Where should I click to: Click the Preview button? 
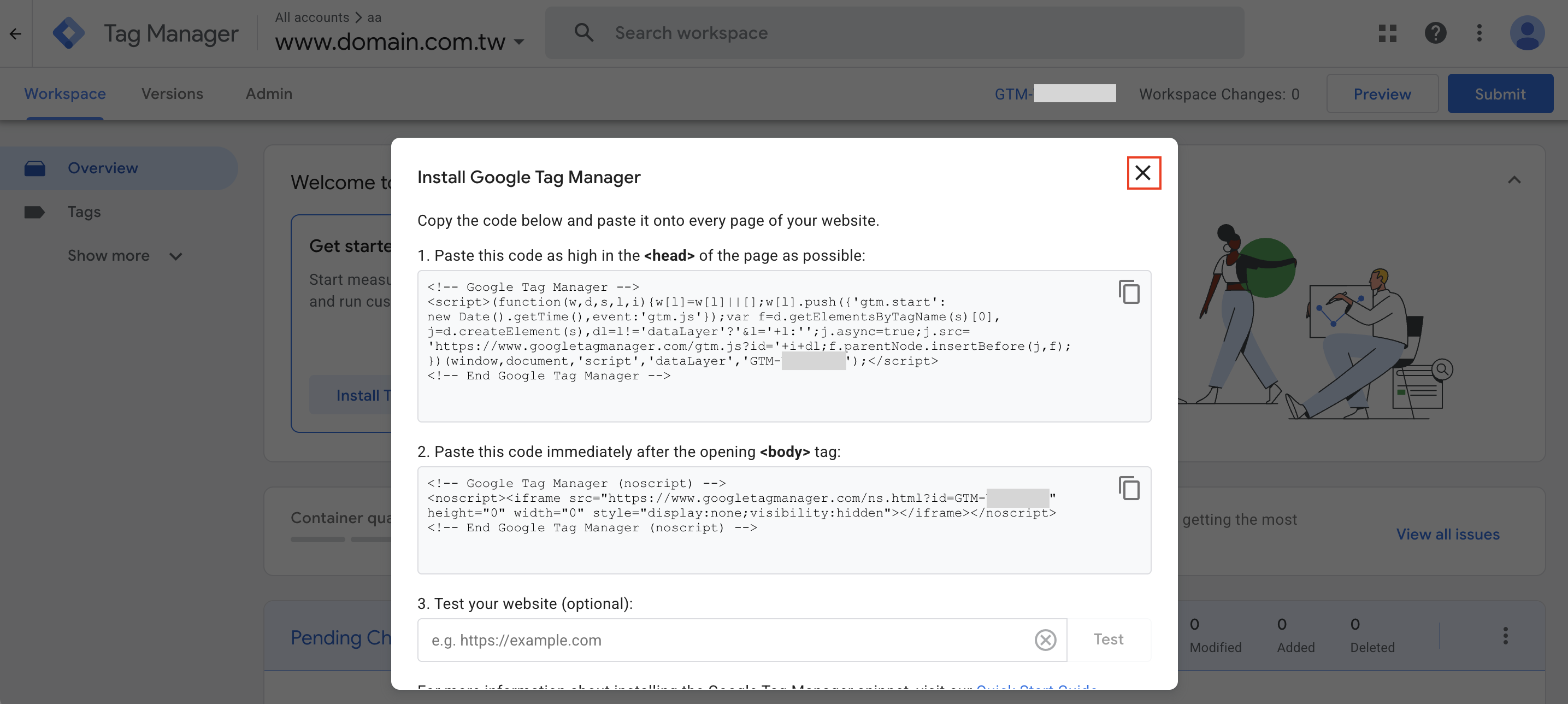[1382, 94]
